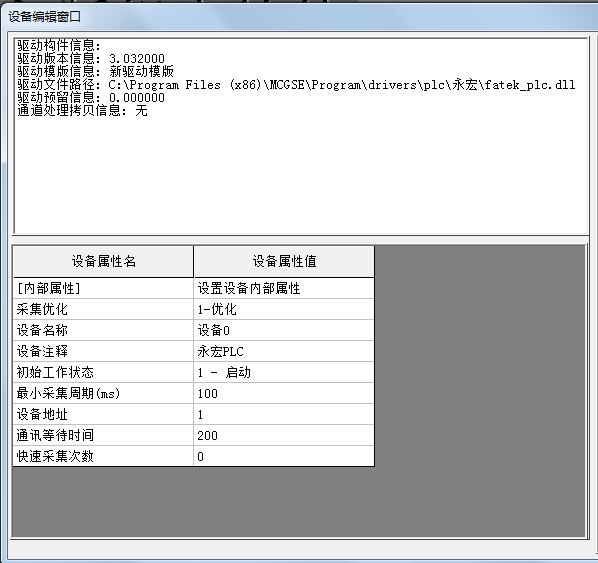
Task: Click the 设备属性值 column header
Action: [284, 262]
